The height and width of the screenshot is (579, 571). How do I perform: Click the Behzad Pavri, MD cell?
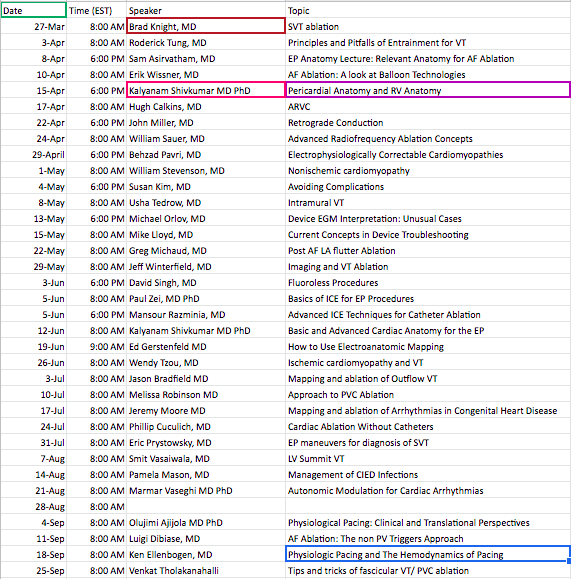click(206, 154)
